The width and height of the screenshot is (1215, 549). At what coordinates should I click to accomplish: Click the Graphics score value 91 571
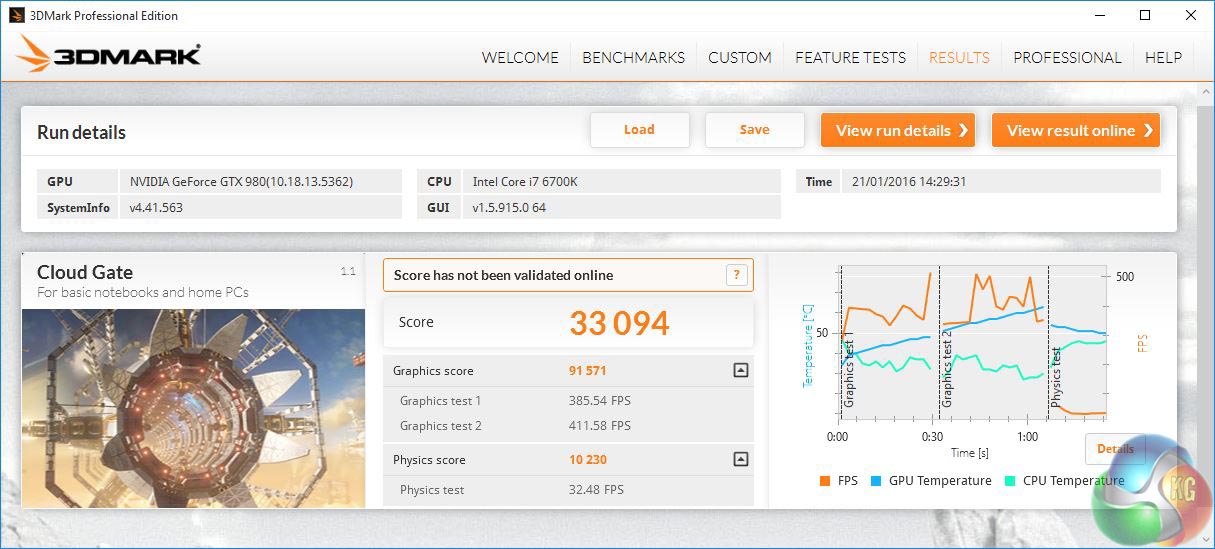pyautogui.click(x=588, y=371)
